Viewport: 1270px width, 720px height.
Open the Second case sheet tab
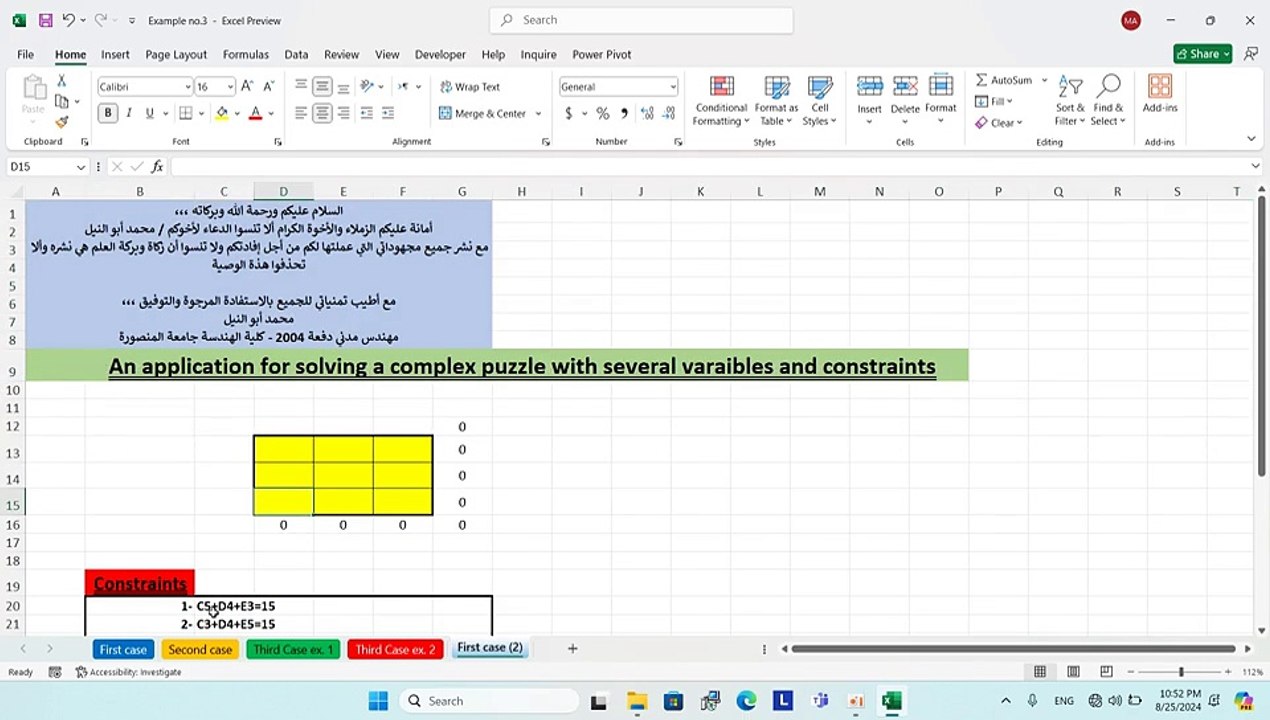point(200,650)
